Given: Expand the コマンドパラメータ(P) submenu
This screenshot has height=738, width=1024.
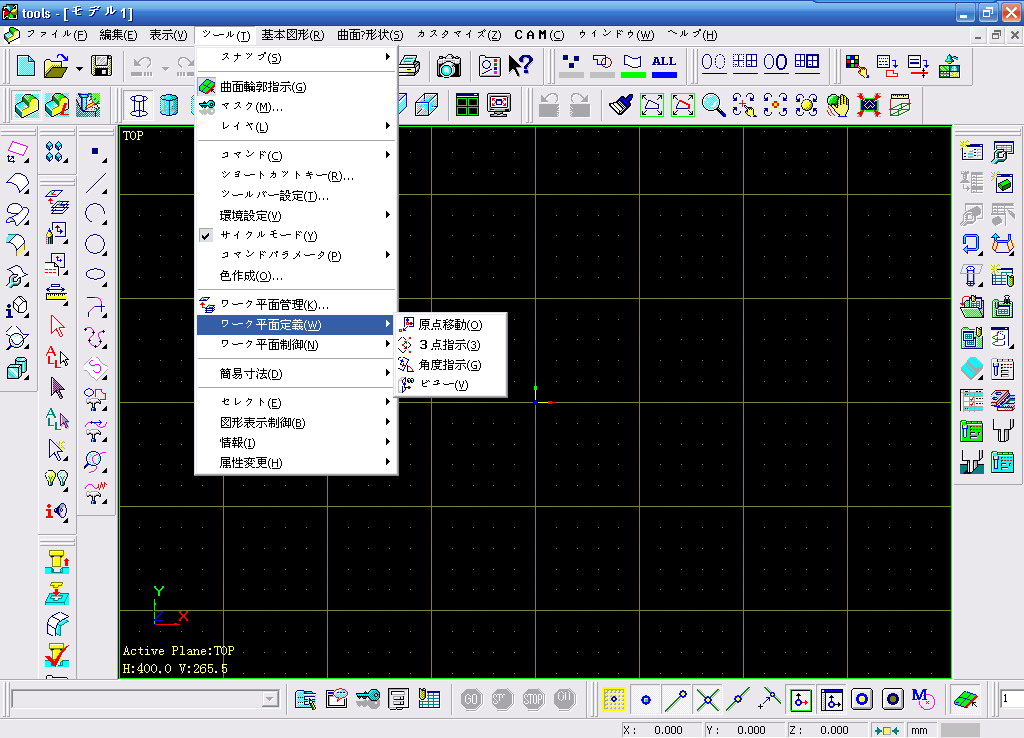Looking at the screenshot, I should coord(296,255).
